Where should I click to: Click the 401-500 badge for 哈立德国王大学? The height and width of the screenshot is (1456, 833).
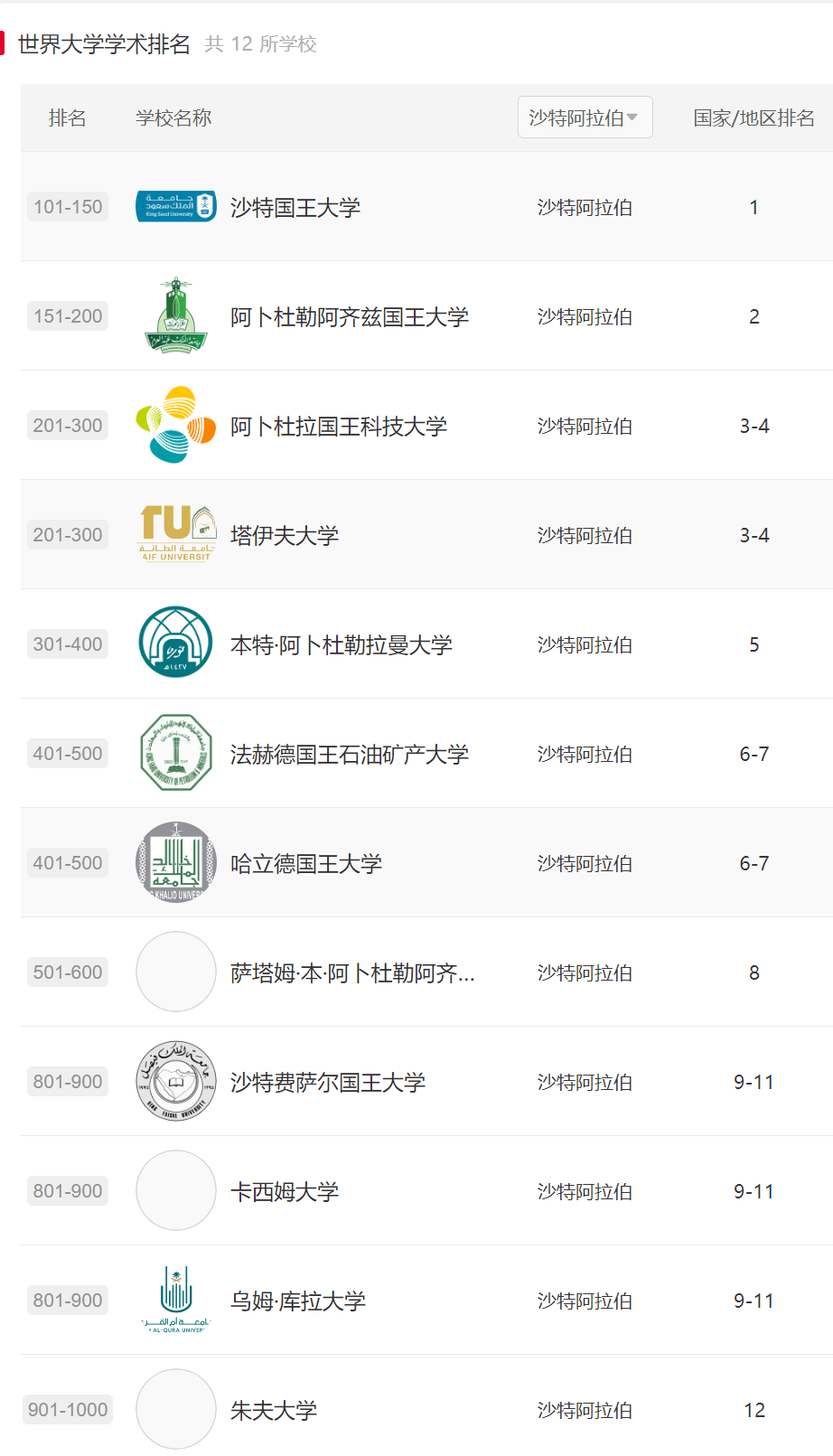[68, 862]
